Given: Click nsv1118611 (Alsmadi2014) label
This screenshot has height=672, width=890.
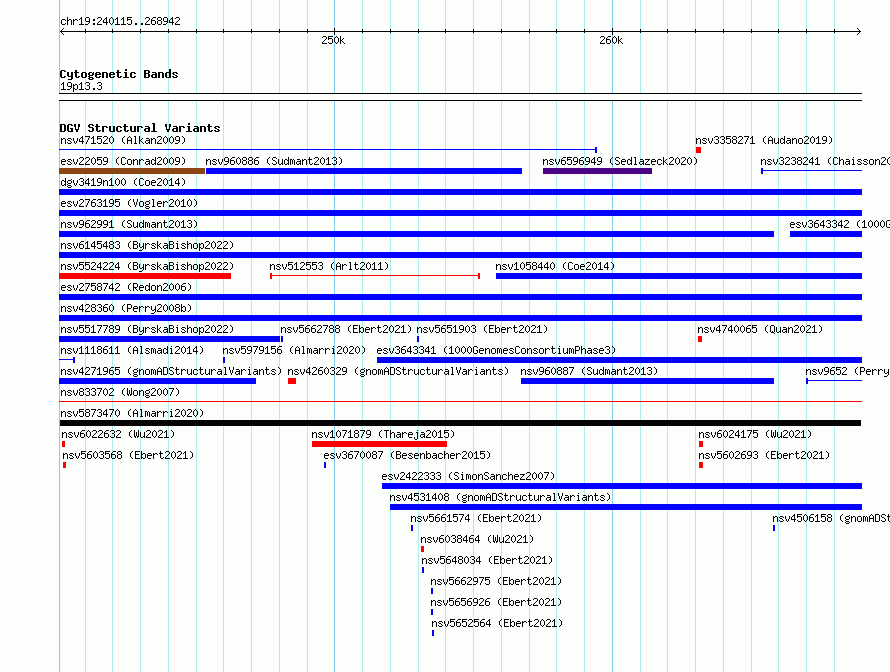Looking at the screenshot, I should tap(132, 350).
